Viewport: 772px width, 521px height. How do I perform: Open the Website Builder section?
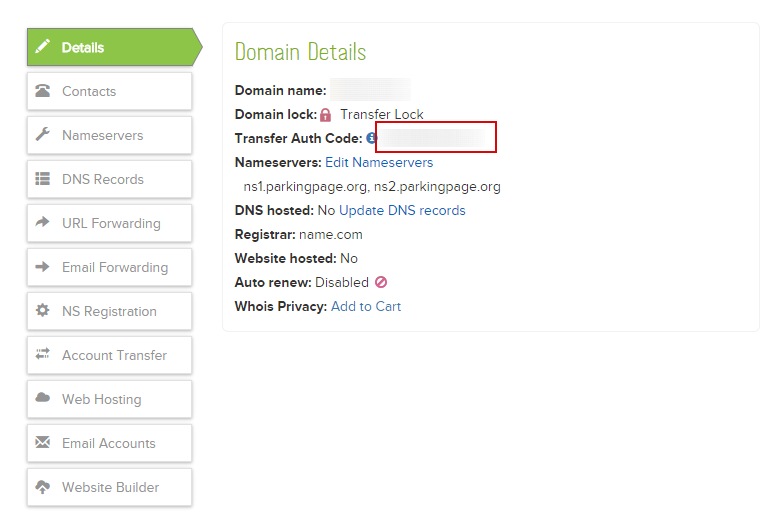click(x=109, y=487)
